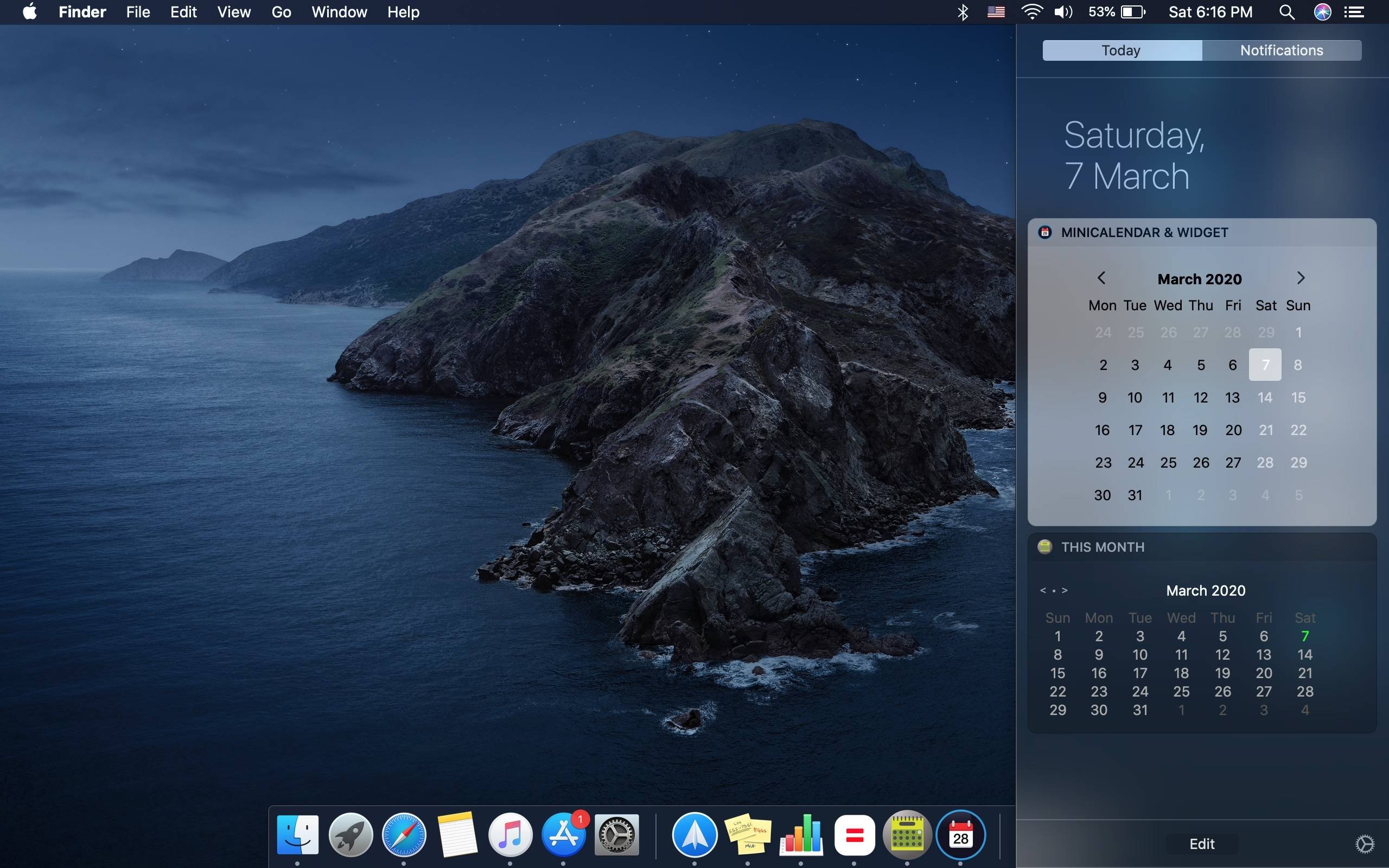Toggle Notification Center list icon
1389x868 pixels.
pos(1355,12)
